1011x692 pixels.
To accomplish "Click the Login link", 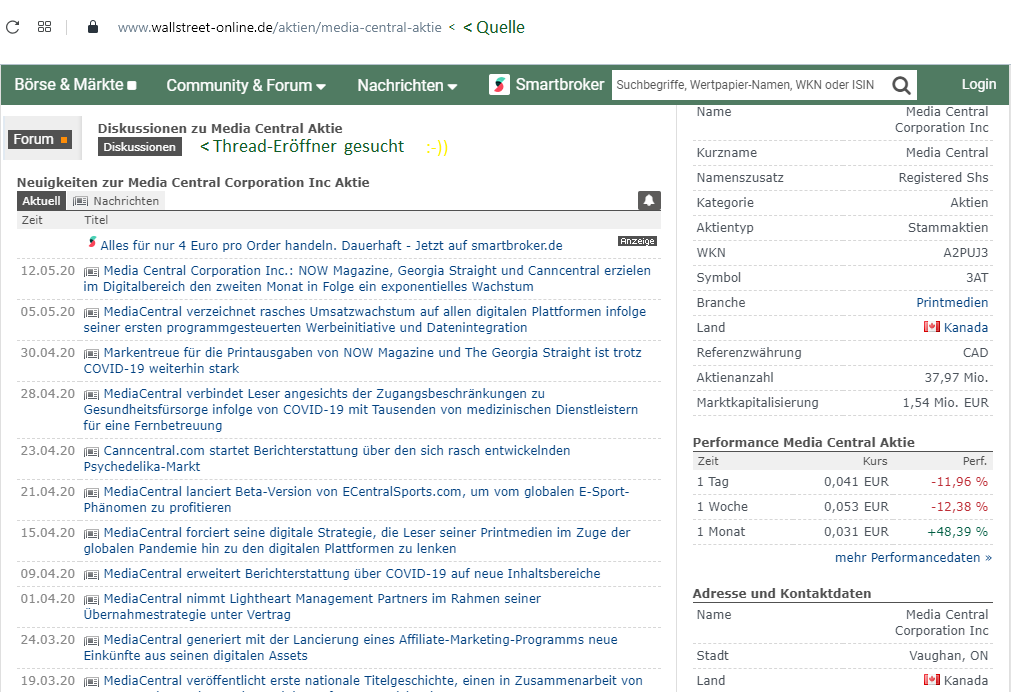I will 978,84.
